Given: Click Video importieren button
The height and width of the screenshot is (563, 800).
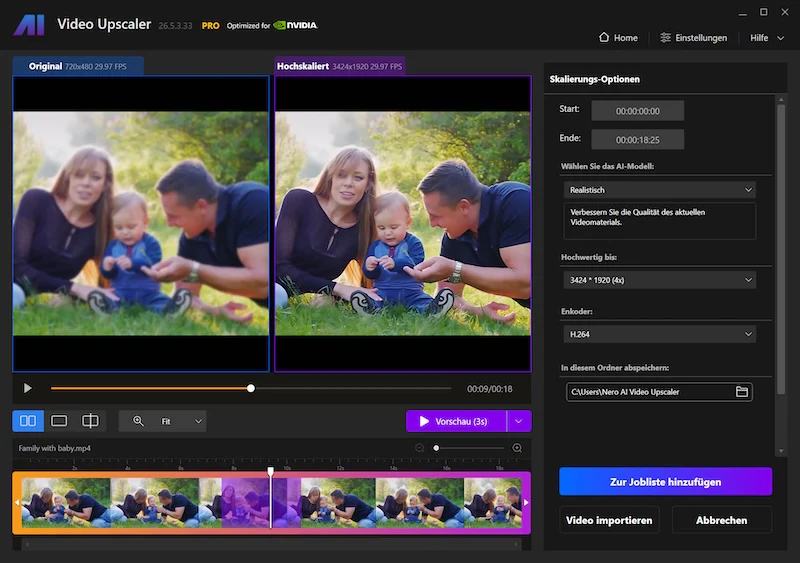Looking at the screenshot, I should [x=609, y=520].
